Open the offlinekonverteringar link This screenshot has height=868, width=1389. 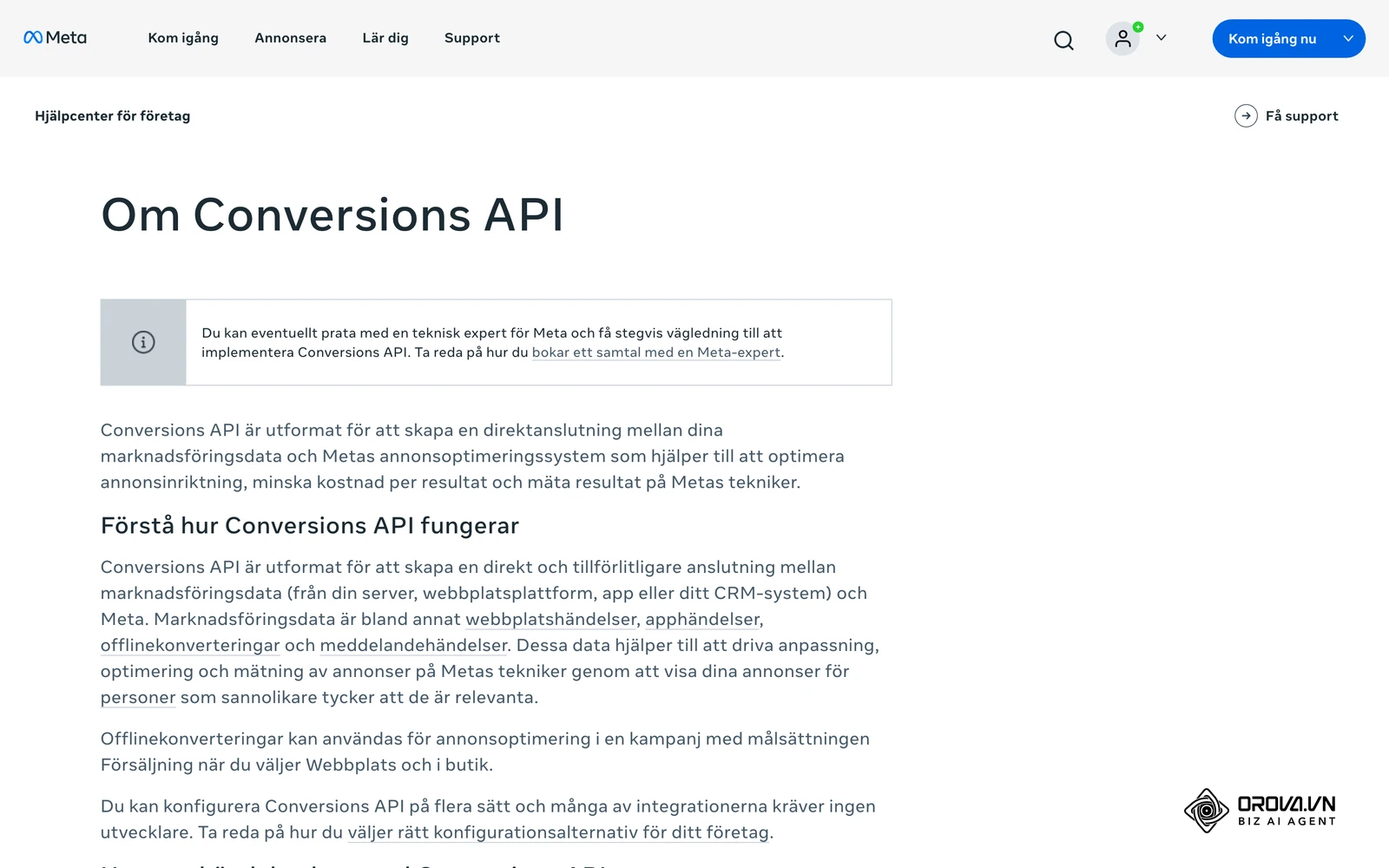(190, 645)
